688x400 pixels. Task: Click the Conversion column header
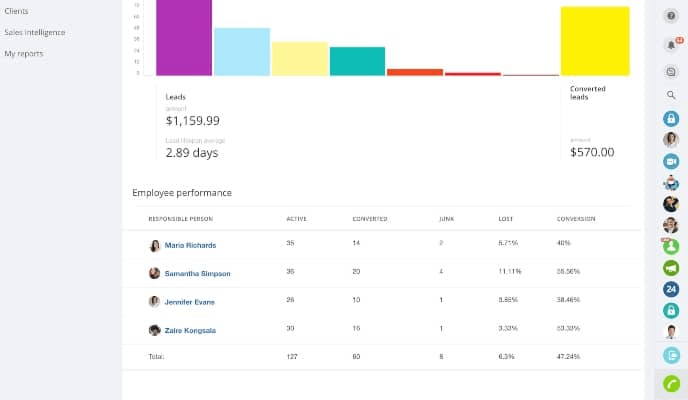tap(576, 218)
